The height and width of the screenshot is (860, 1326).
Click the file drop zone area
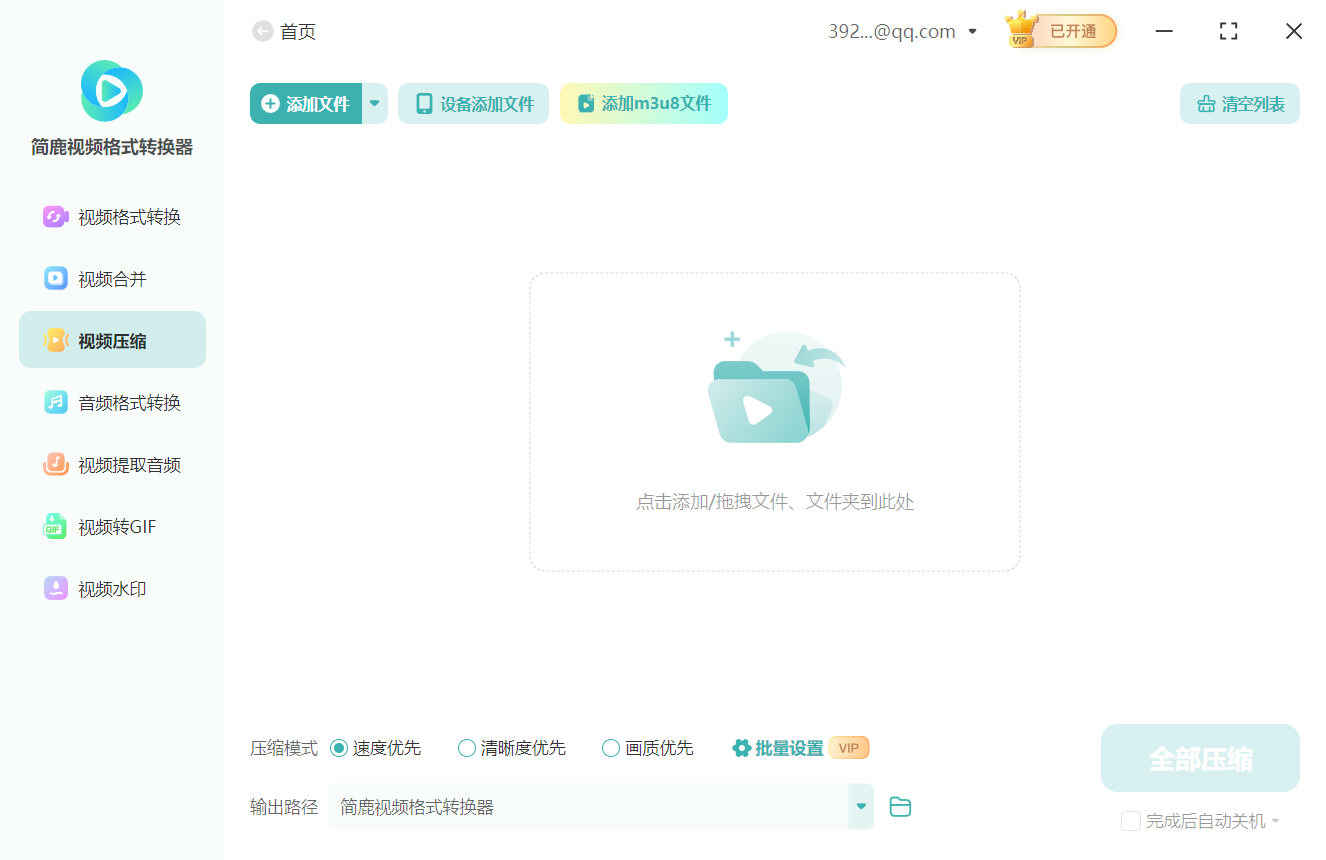[x=774, y=420]
